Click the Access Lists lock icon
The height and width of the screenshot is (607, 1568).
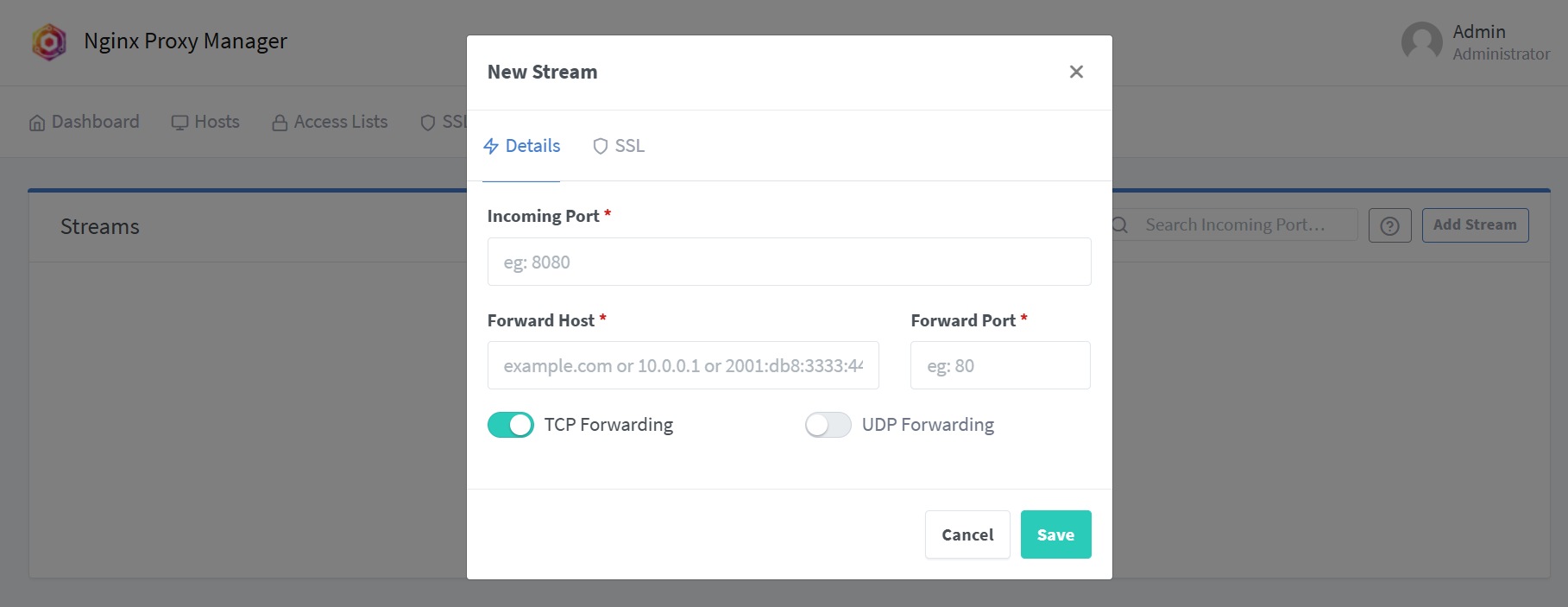(280, 123)
